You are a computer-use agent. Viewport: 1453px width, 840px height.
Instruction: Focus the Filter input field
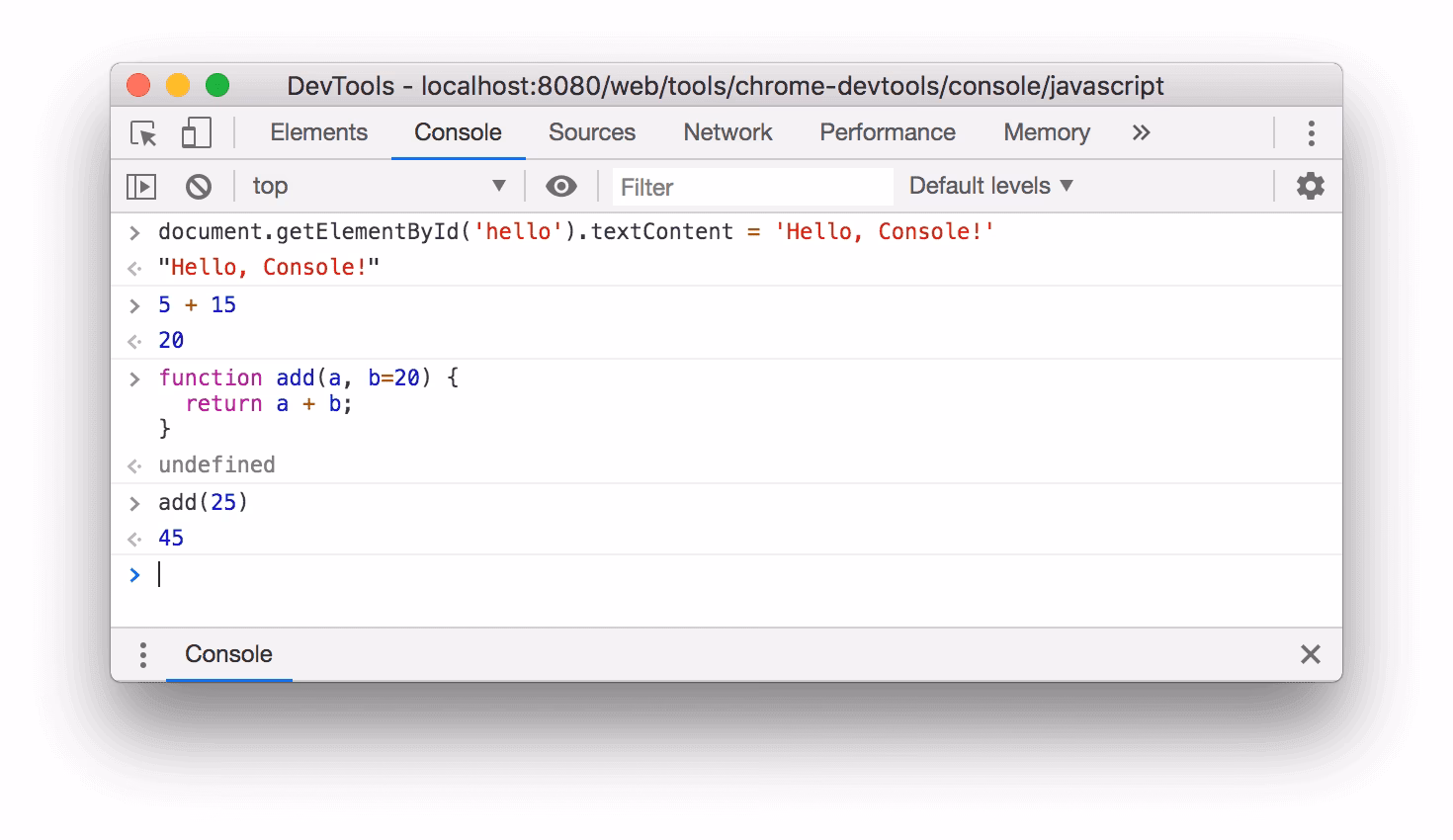(752, 187)
